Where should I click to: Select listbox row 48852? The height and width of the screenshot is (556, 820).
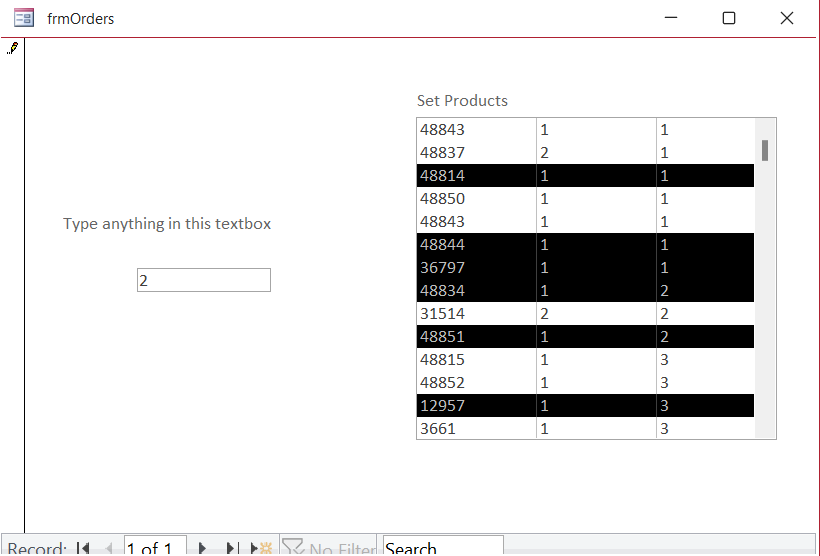point(585,383)
